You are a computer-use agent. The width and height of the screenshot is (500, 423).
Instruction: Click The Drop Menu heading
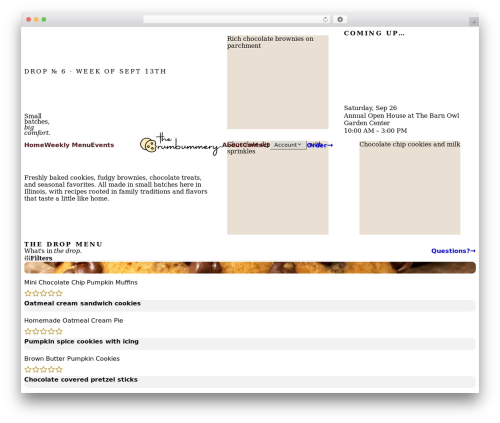[63, 244]
